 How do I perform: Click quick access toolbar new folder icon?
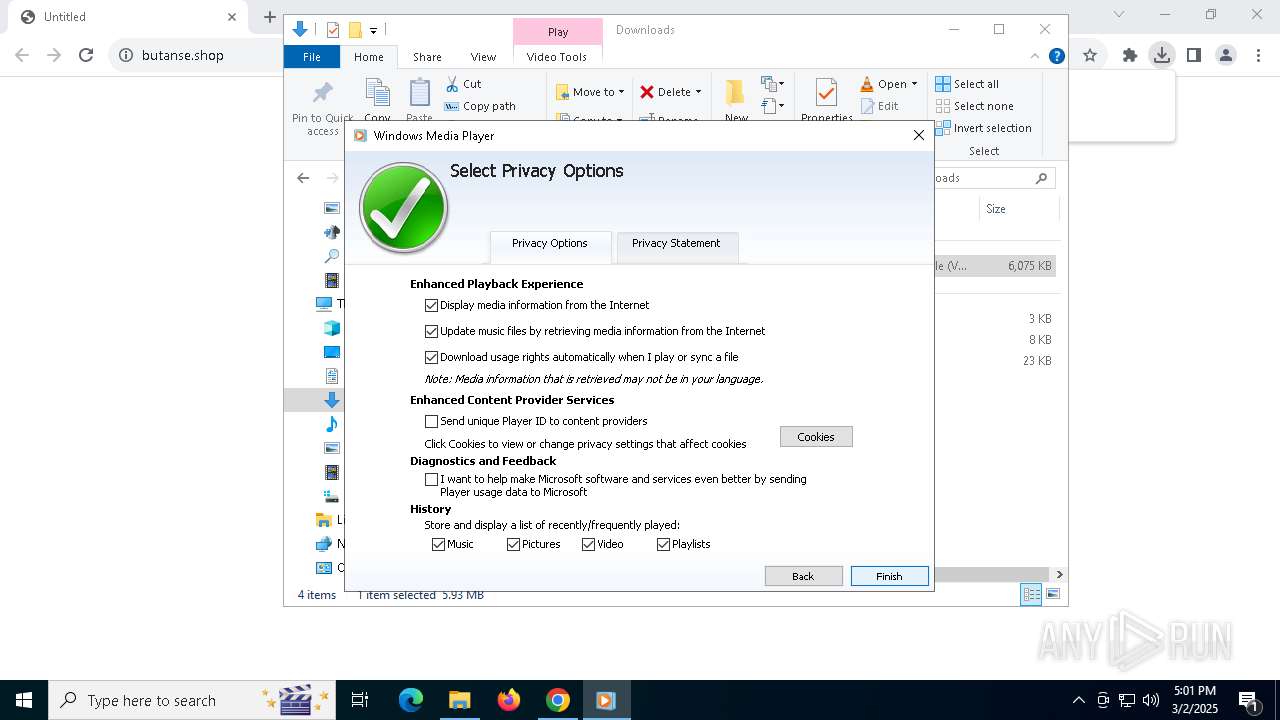click(355, 30)
